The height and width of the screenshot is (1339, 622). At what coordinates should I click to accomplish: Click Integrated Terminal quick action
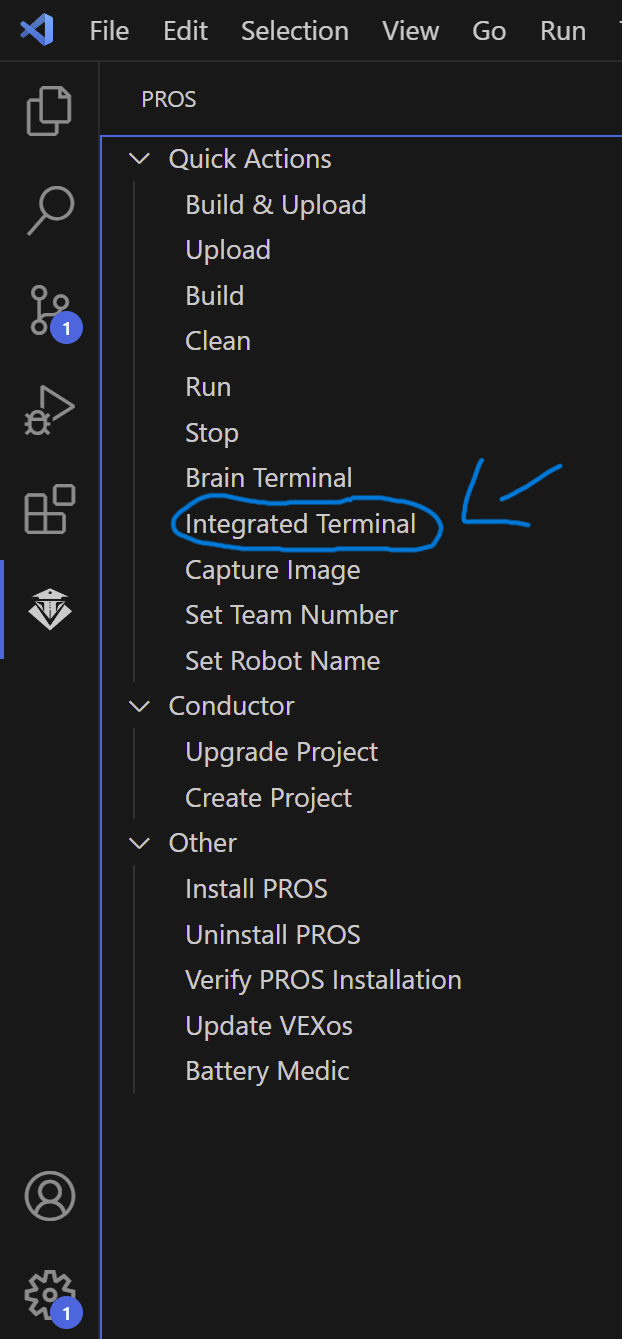[300, 524]
